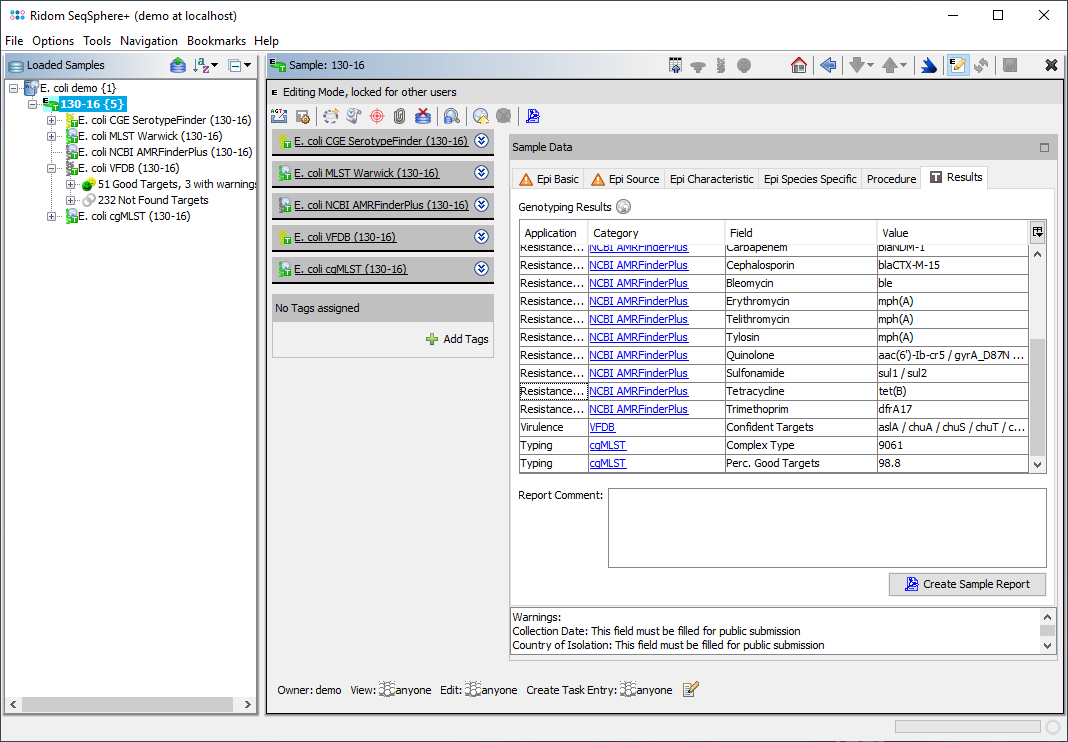This screenshot has height=742, width=1068.
Task: Click the Create Sample Report button
Action: point(967,584)
